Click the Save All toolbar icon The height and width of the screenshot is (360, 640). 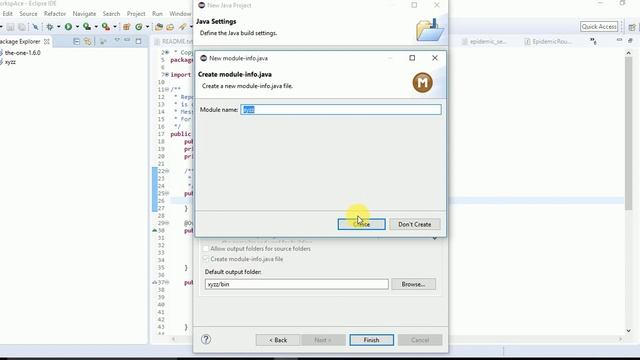[x=22, y=27]
